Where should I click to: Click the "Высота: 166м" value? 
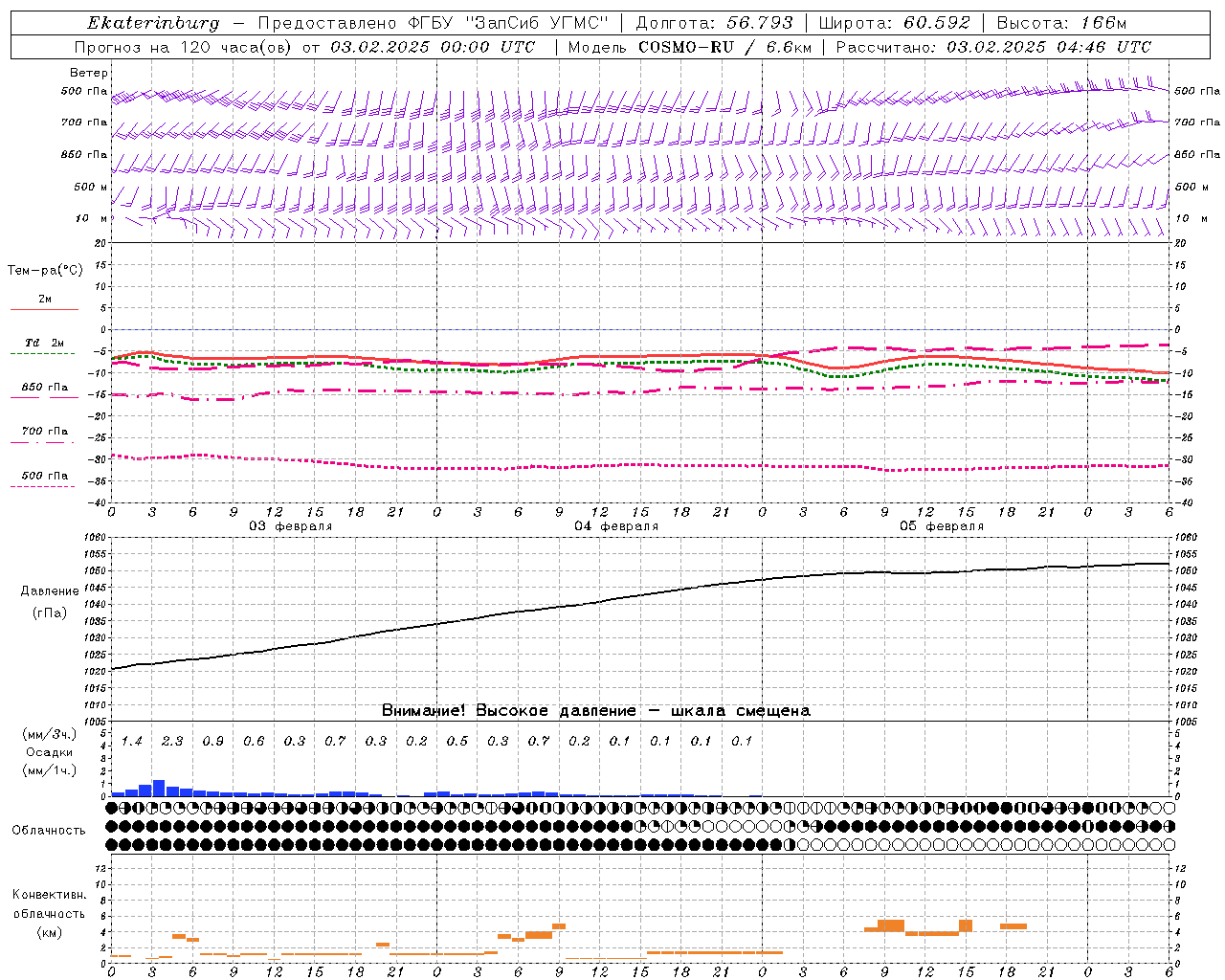pos(1061,23)
